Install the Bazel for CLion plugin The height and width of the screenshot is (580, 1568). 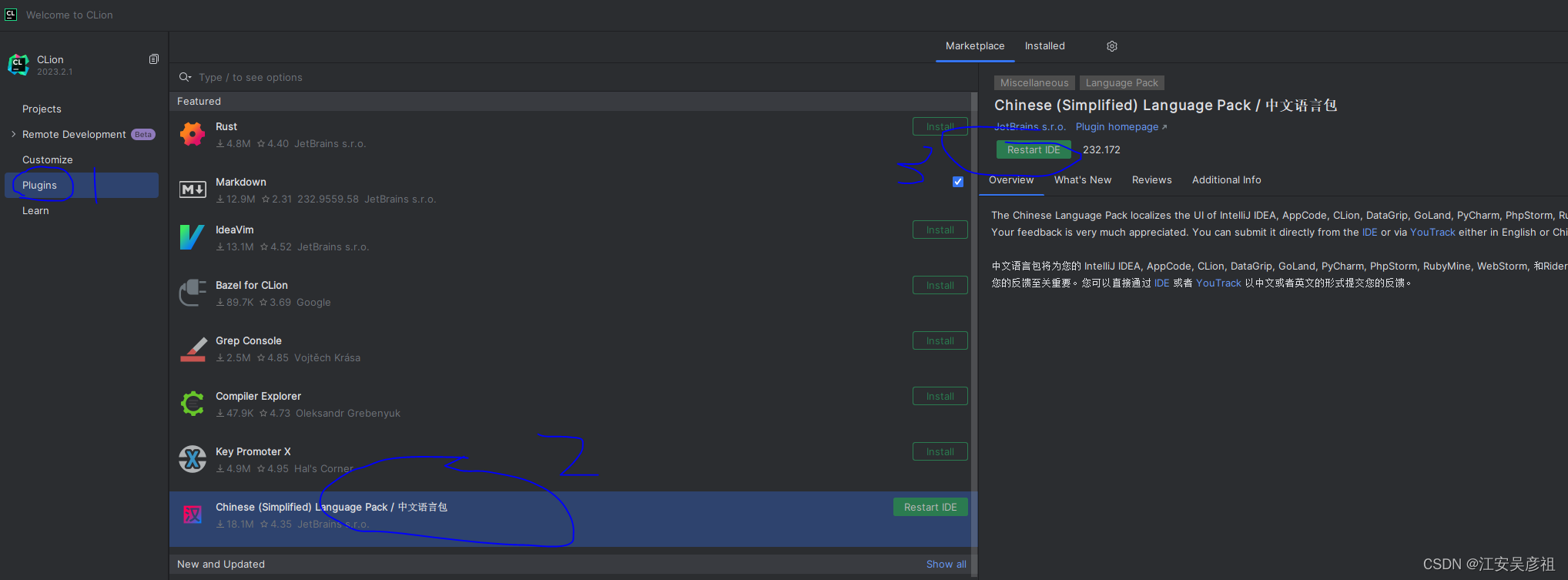[x=940, y=285]
